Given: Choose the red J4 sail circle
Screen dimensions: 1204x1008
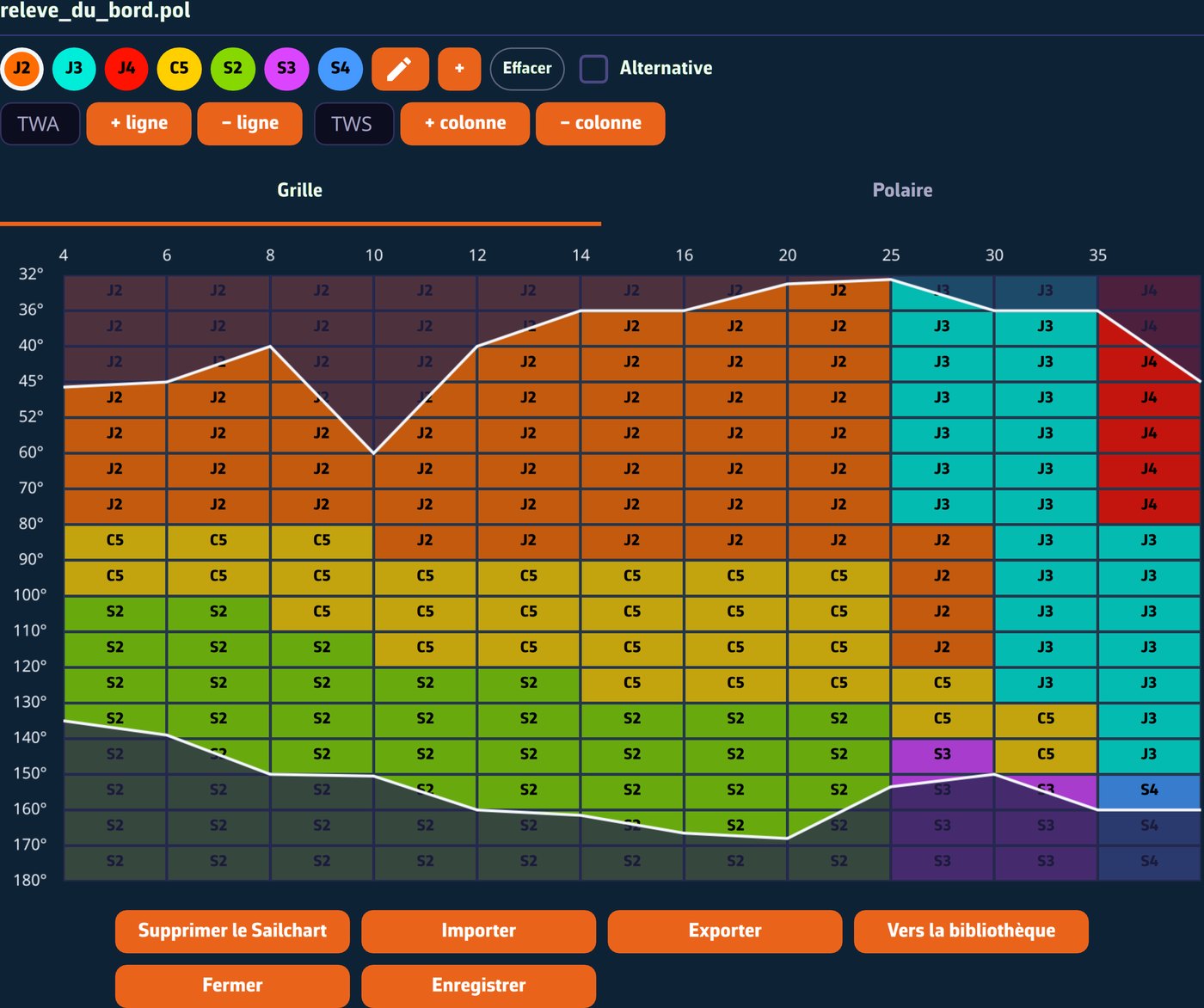Looking at the screenshot, I should (126, 69).
